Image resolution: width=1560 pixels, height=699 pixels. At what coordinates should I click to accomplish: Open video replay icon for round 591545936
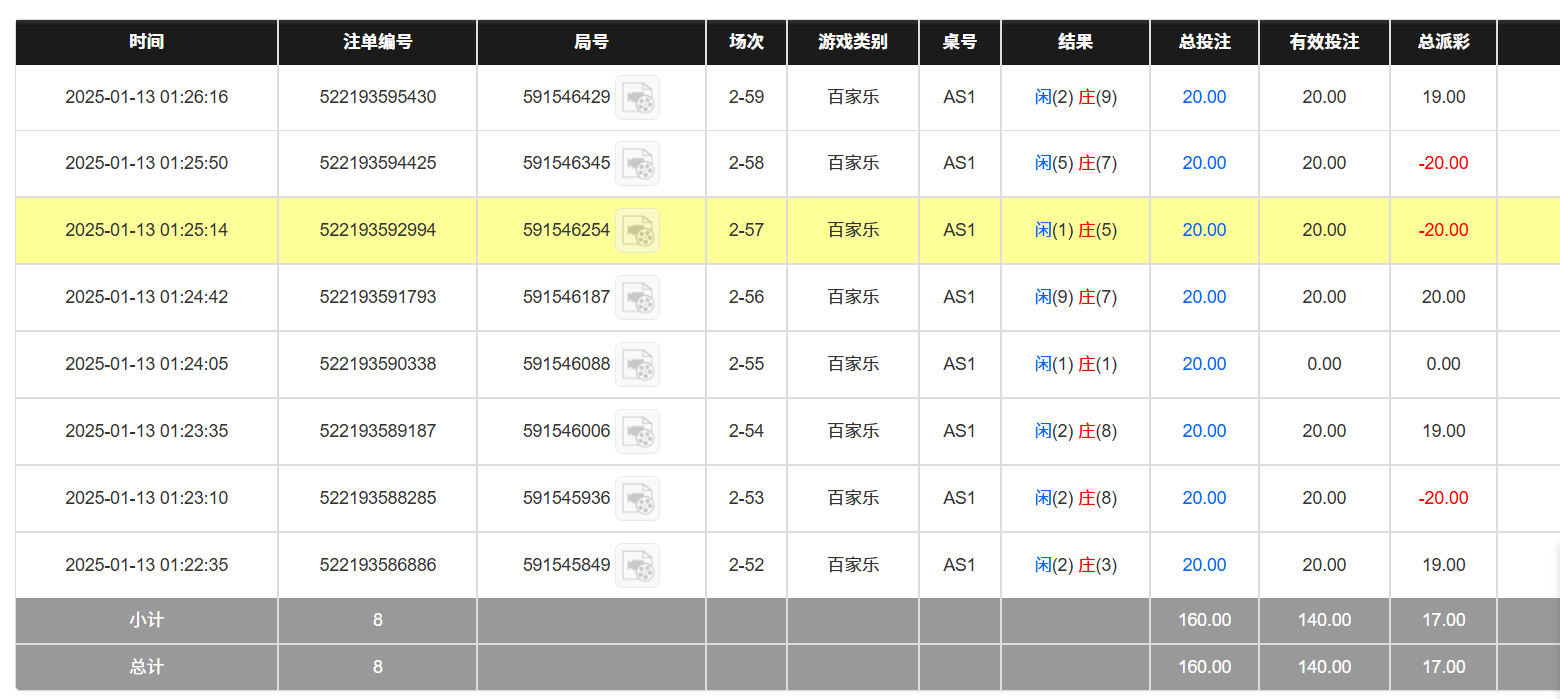(637, 498)
